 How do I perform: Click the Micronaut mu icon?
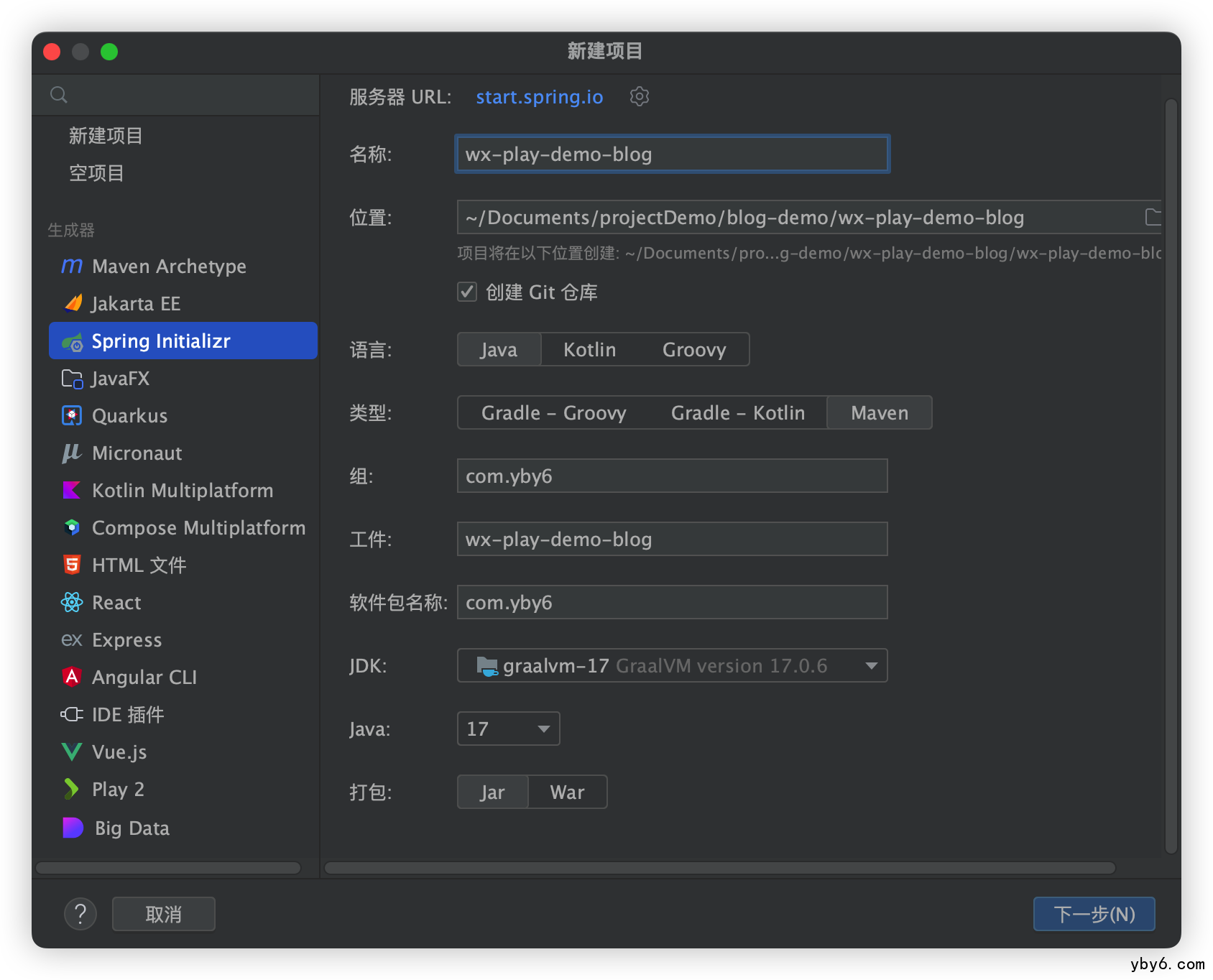(72, 453)
